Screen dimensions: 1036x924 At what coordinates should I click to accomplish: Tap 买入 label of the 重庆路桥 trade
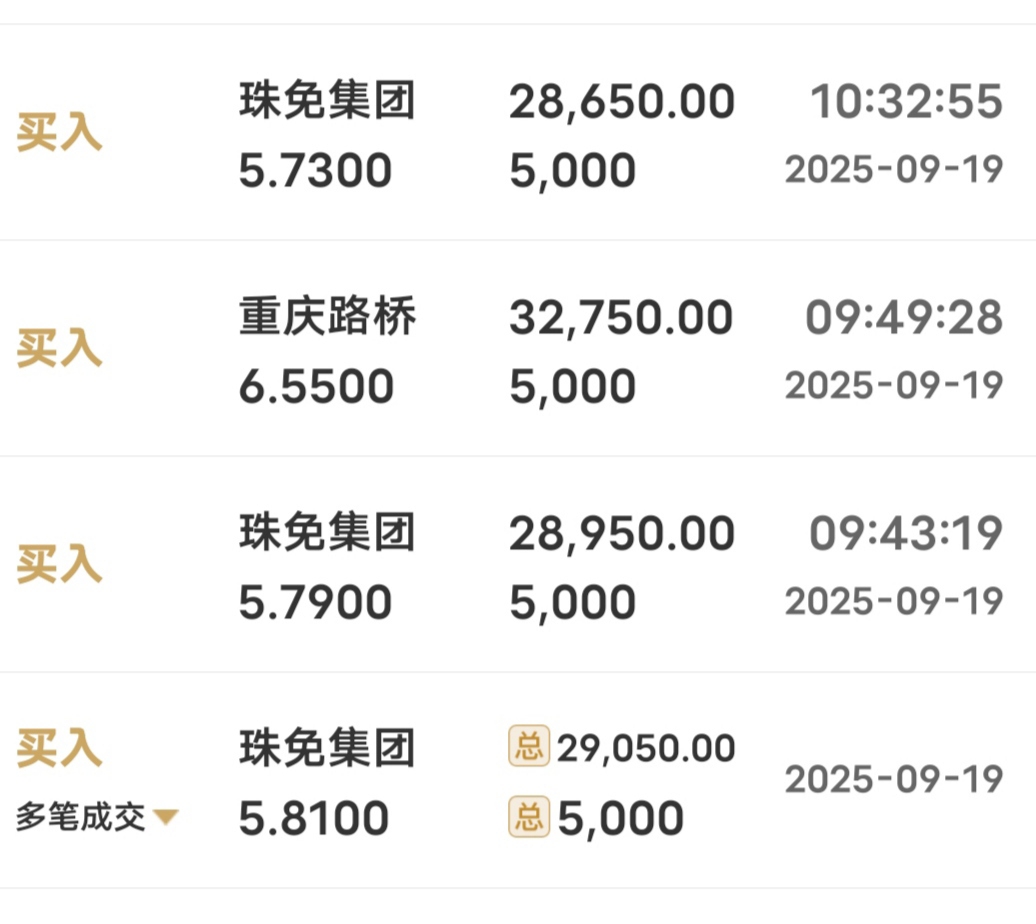click(x=59, y=348)
